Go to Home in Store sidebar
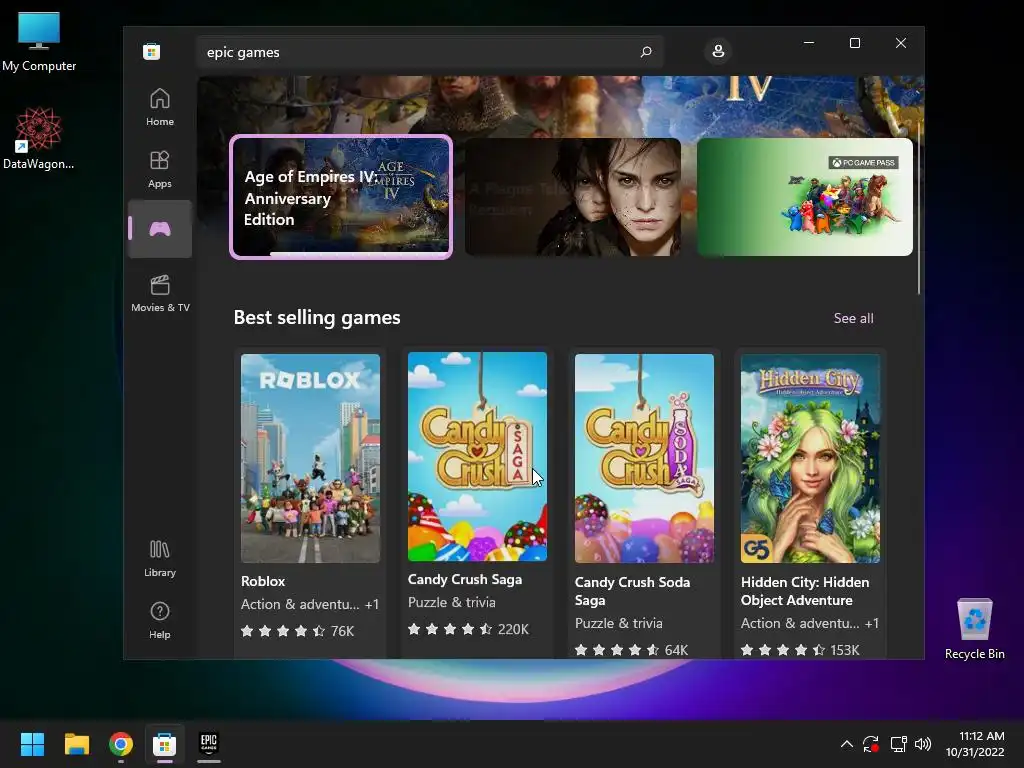Viewport: 1024px width, 768px height. 160,107
